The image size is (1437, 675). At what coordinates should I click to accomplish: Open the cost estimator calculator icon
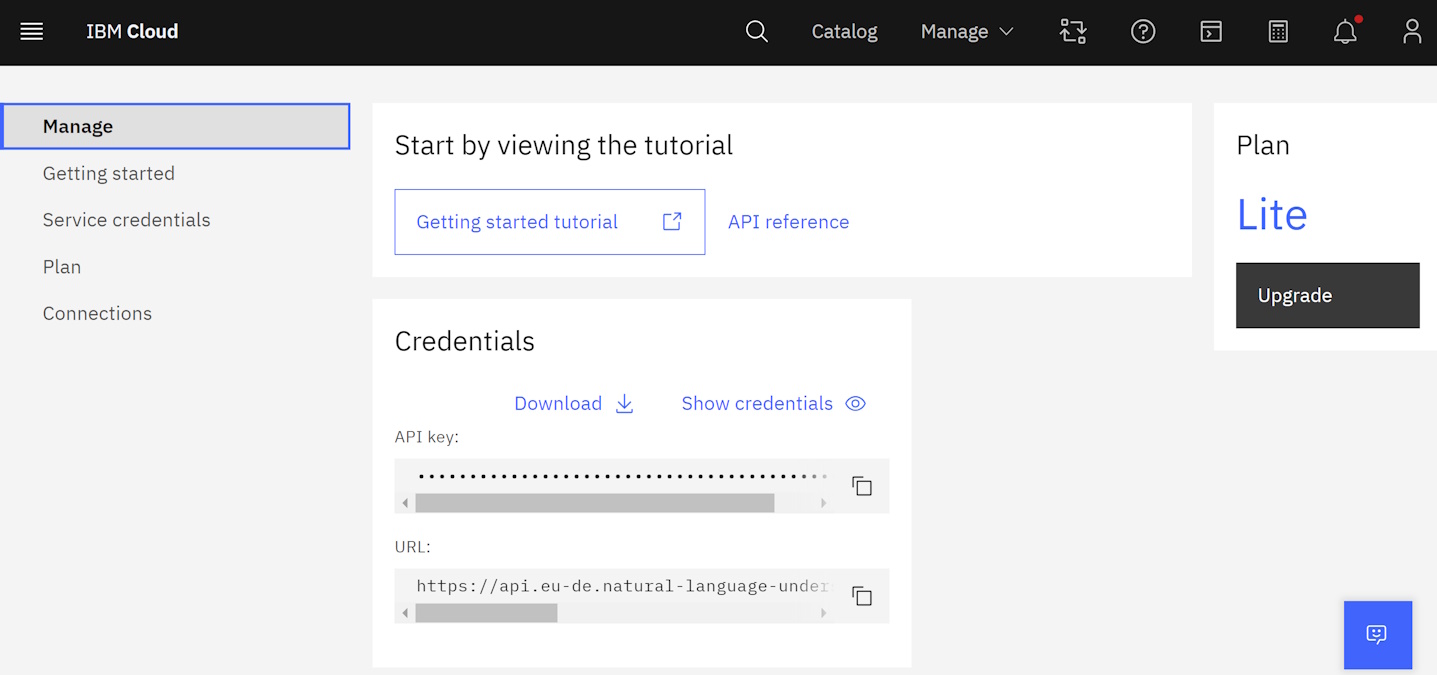(x=1278, y=32)
